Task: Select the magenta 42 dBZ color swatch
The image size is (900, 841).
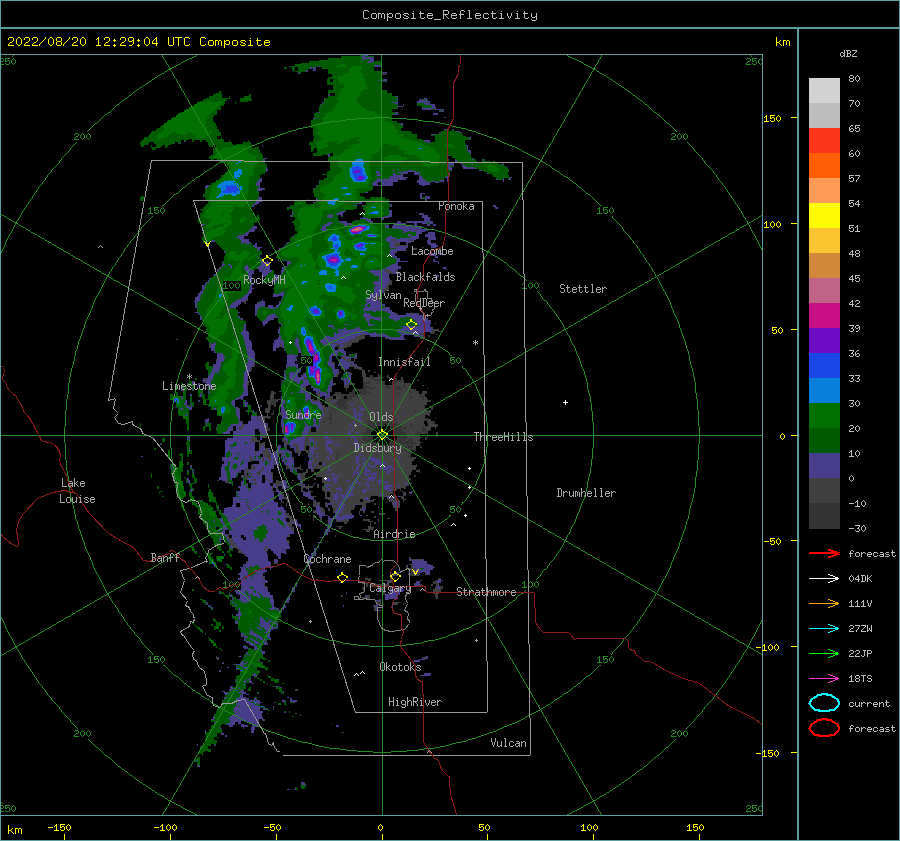Action: (x=824, y=315)
